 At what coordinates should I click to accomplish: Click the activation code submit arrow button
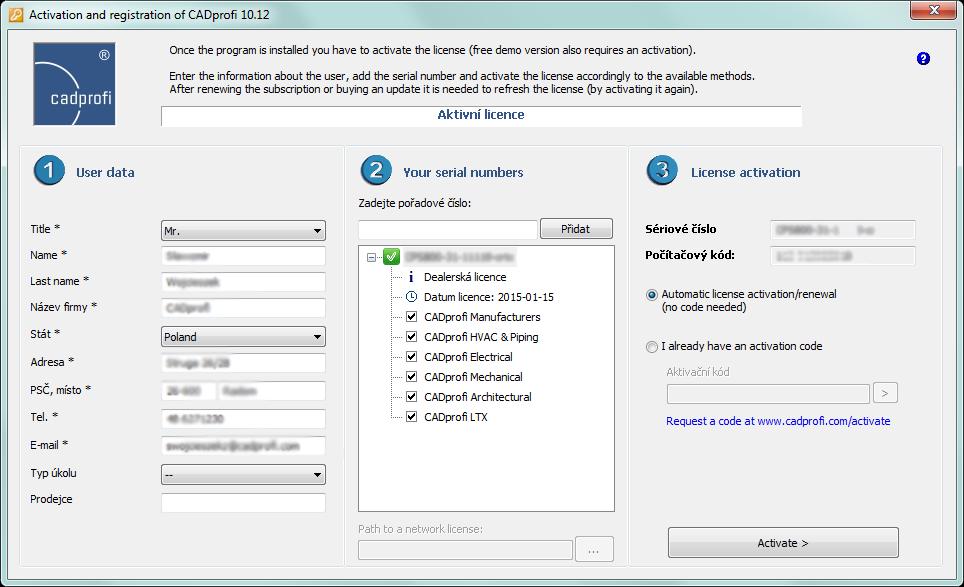pos(885,393)
